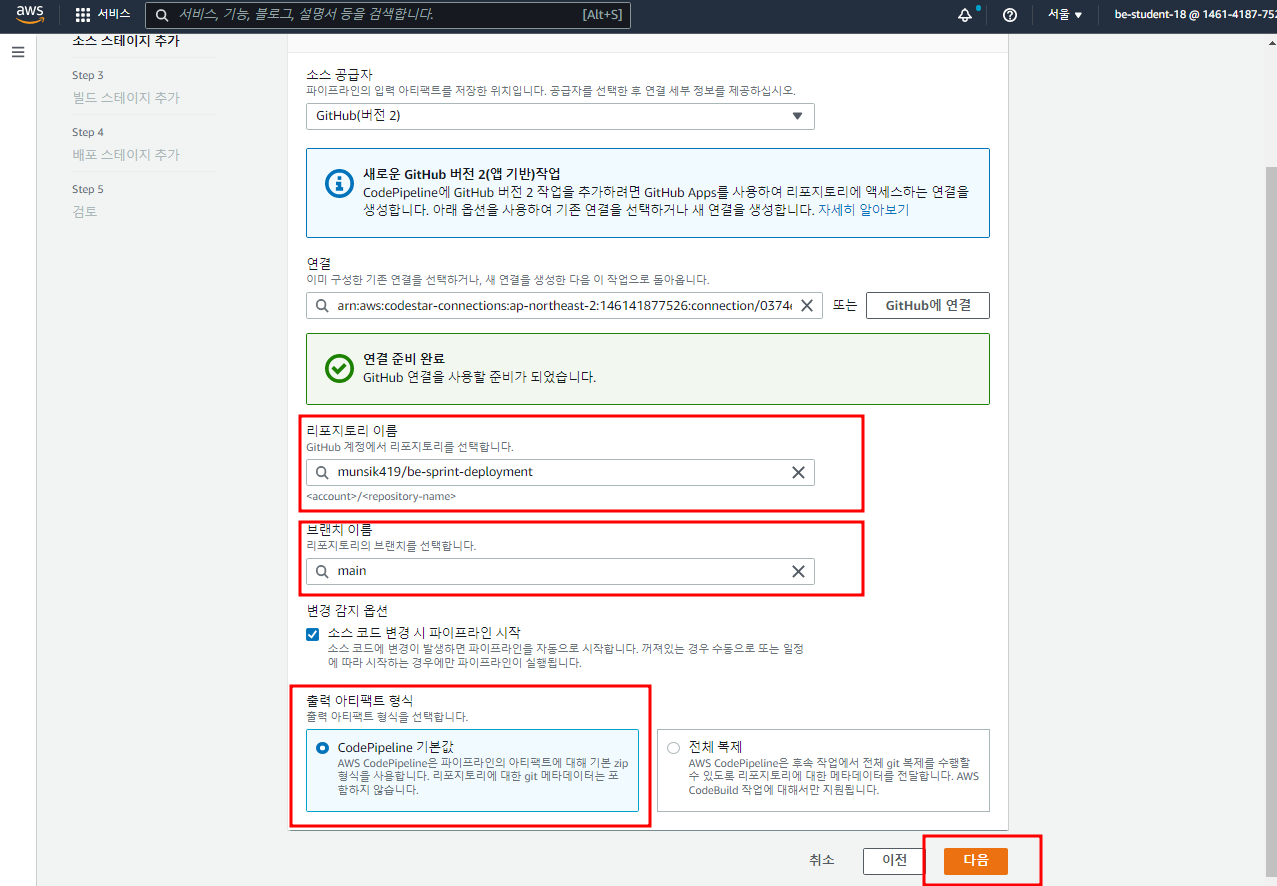Clear the connection ARN field
The height and width of the screenshot is (886, 1277).
coord(807,305)
